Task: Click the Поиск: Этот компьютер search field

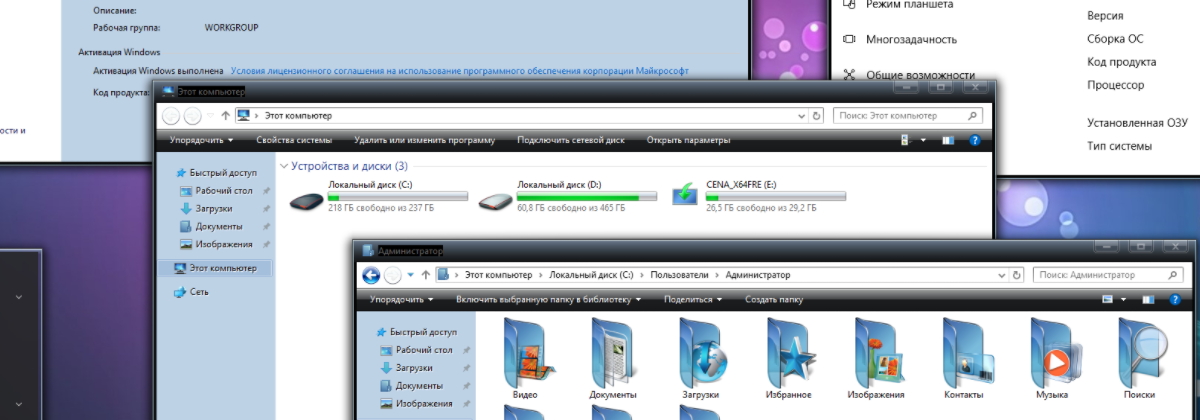Action: [x=908, y=116]
